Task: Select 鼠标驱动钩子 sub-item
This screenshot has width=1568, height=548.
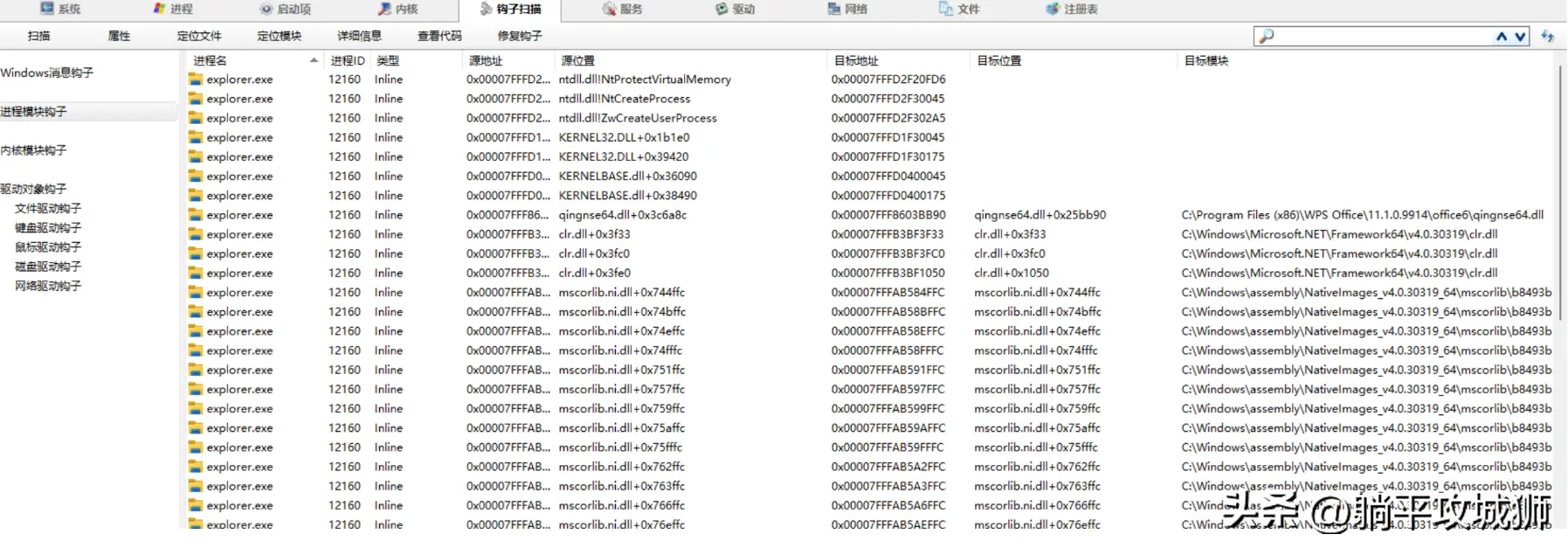Action: coord(48,246)
